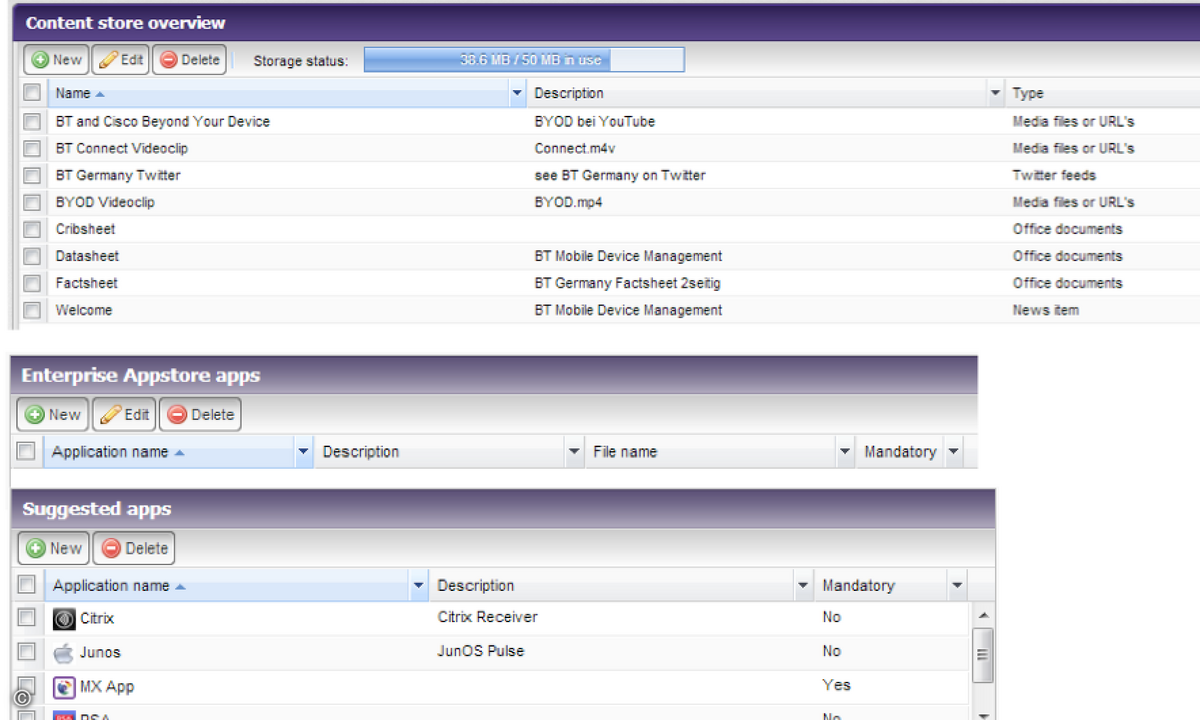
Task: Tick the Datasheet row checkbox
Action: [32, 256]
